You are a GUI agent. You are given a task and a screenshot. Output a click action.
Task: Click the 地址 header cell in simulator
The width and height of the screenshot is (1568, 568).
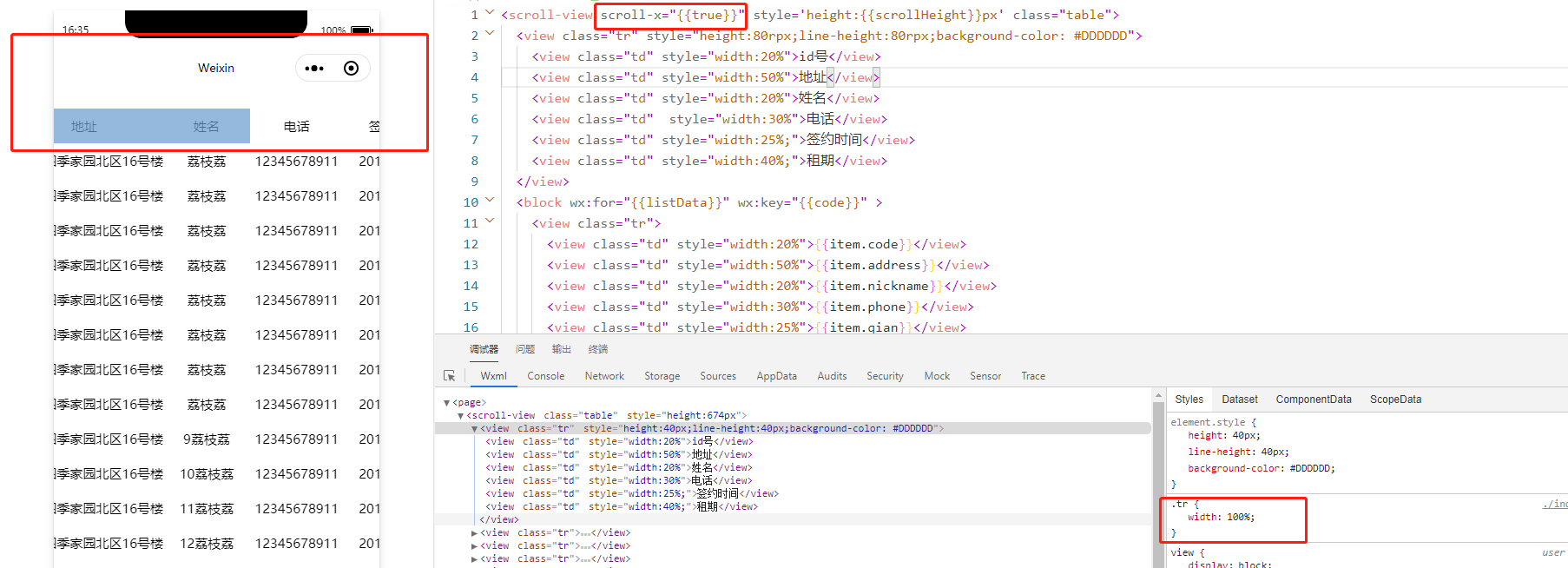pyautogui.click(x=83, y=127)
